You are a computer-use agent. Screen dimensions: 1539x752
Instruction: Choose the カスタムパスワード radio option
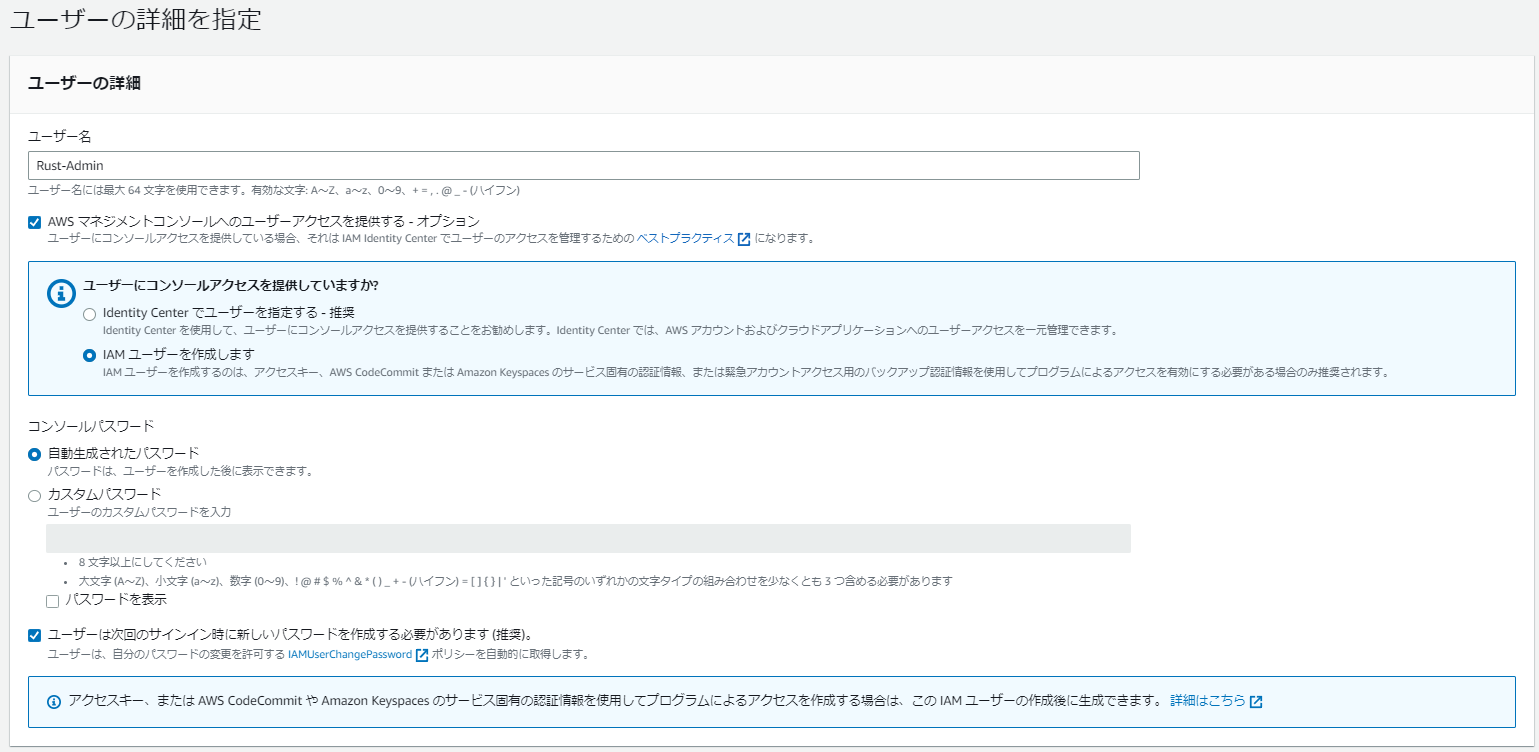coord(35,495)
